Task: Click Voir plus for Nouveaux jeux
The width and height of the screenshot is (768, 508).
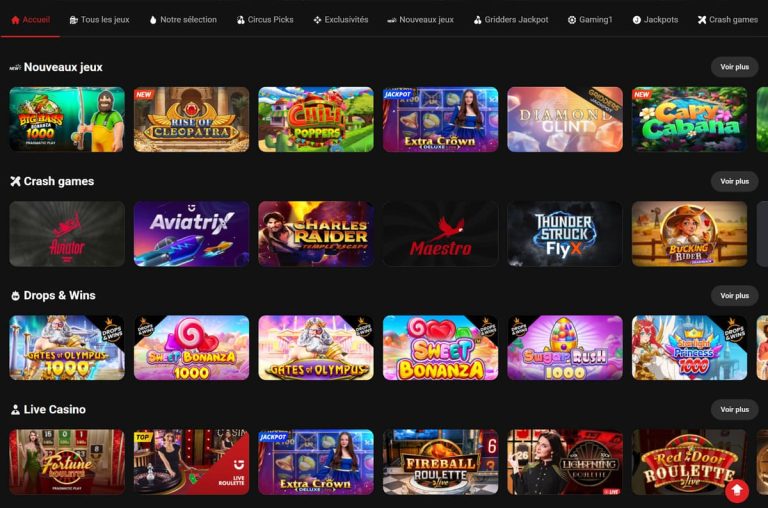Action: (x=734, y=67)
